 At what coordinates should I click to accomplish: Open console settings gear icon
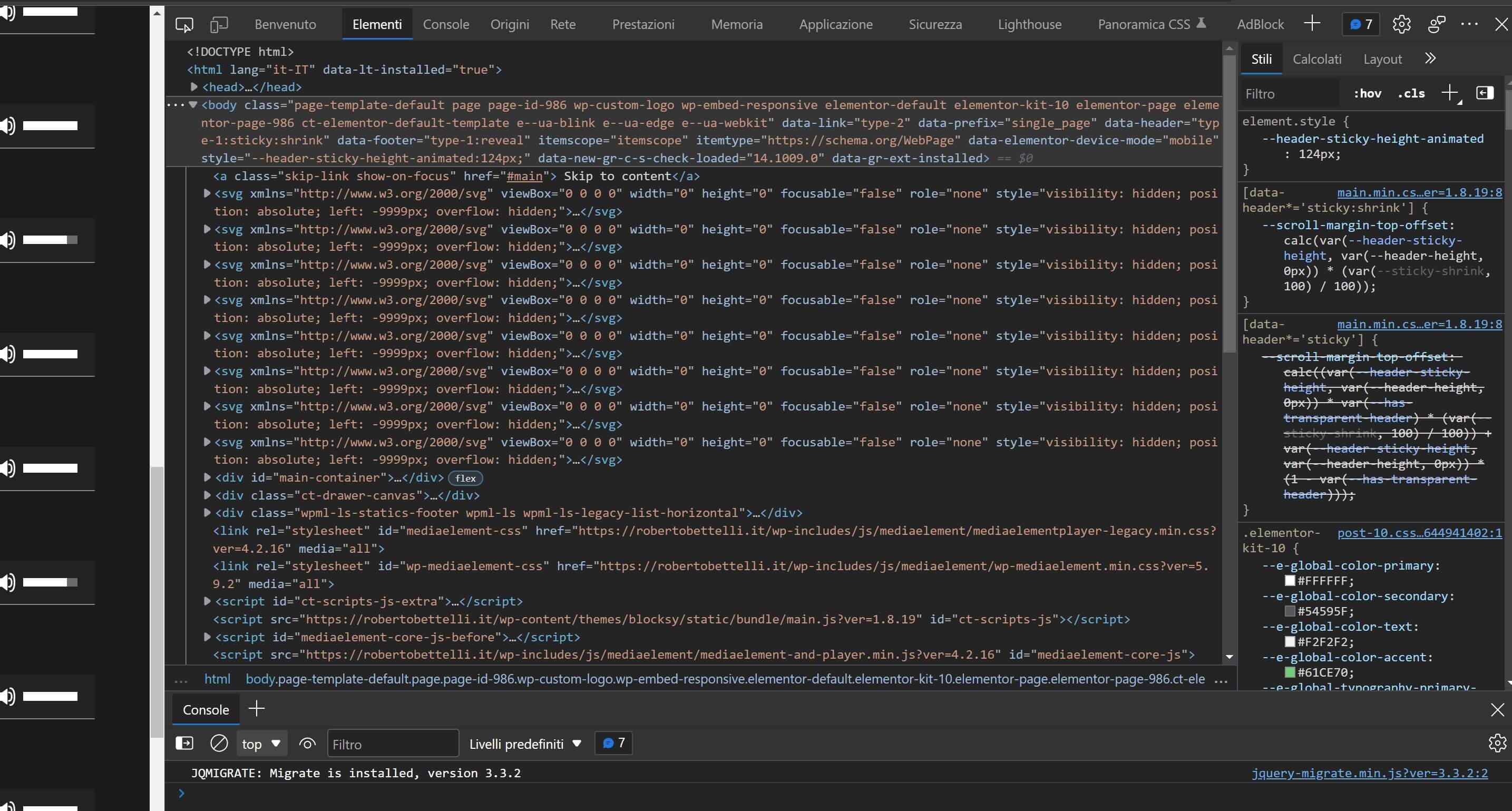coord(1497,743)
